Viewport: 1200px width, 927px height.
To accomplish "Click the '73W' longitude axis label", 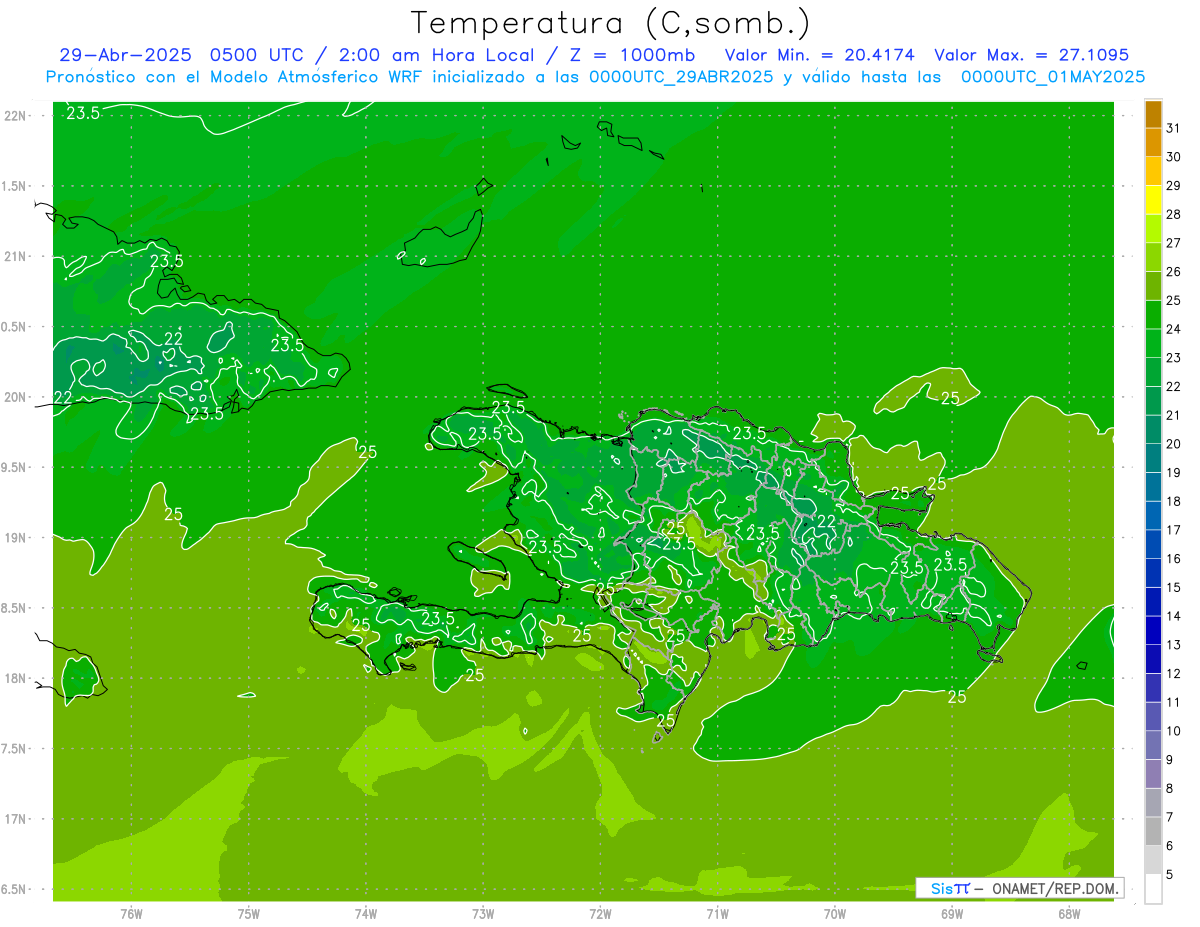I will click(x=483, y=912).
